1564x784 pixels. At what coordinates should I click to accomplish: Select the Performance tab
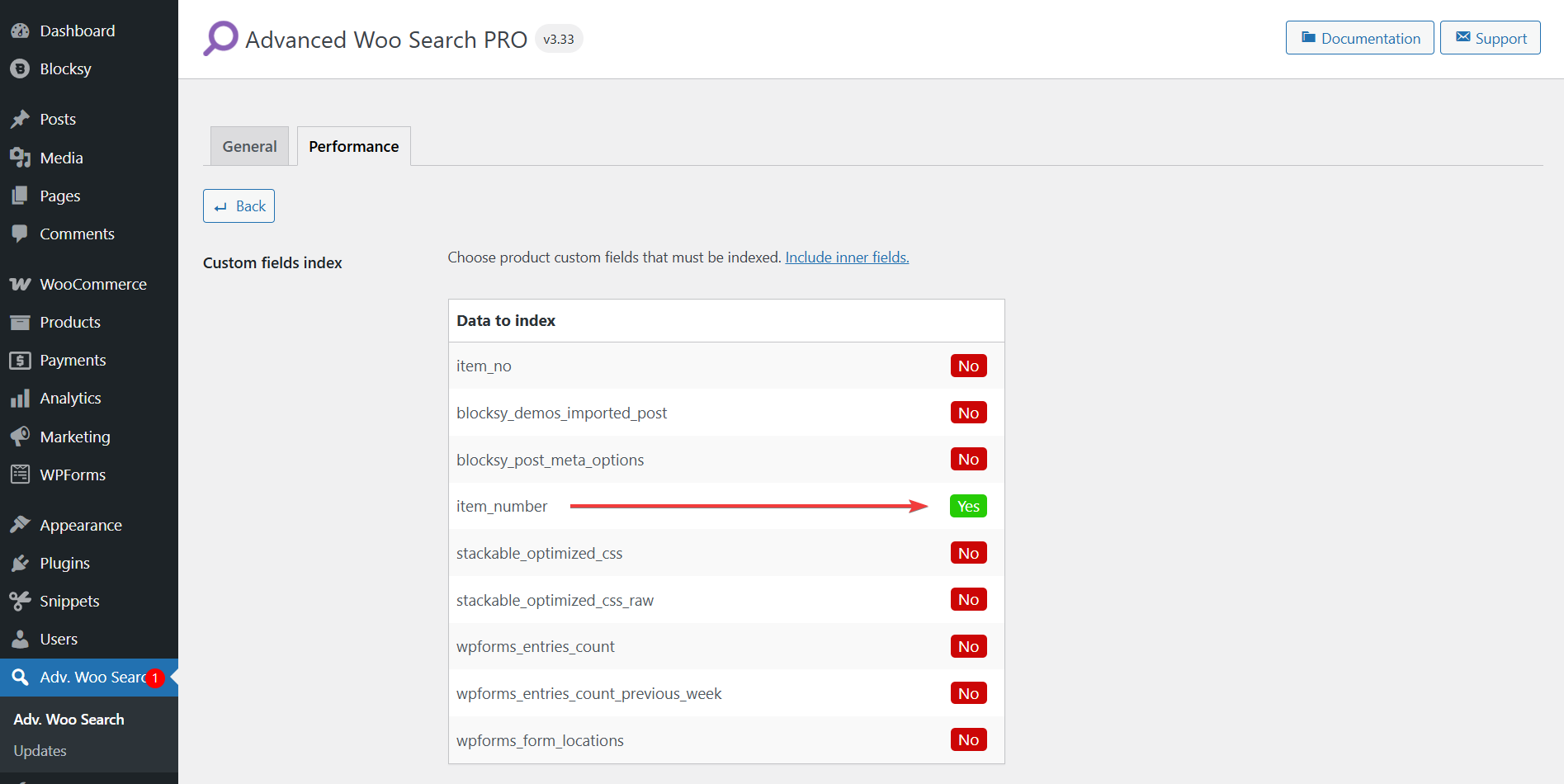tap(353, 146)
